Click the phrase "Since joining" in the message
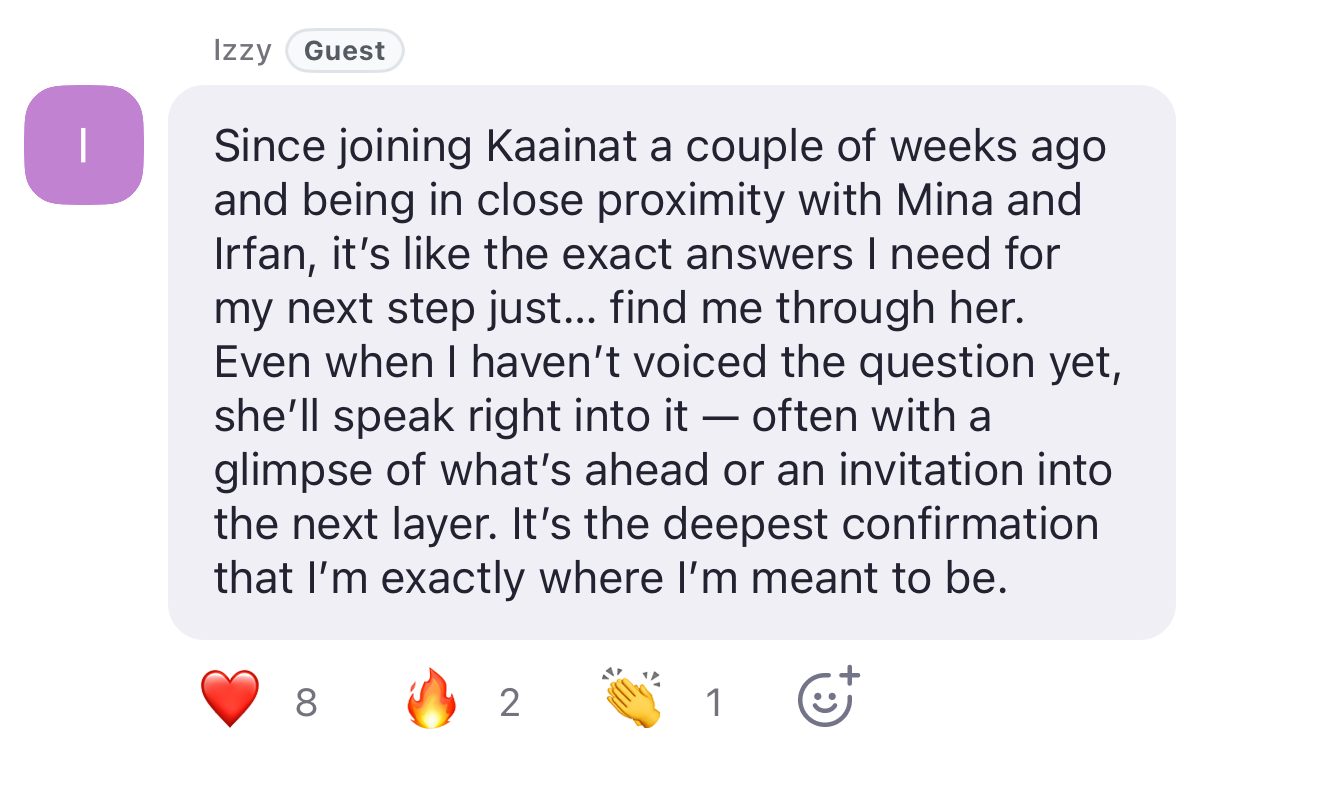 point(342,149)
